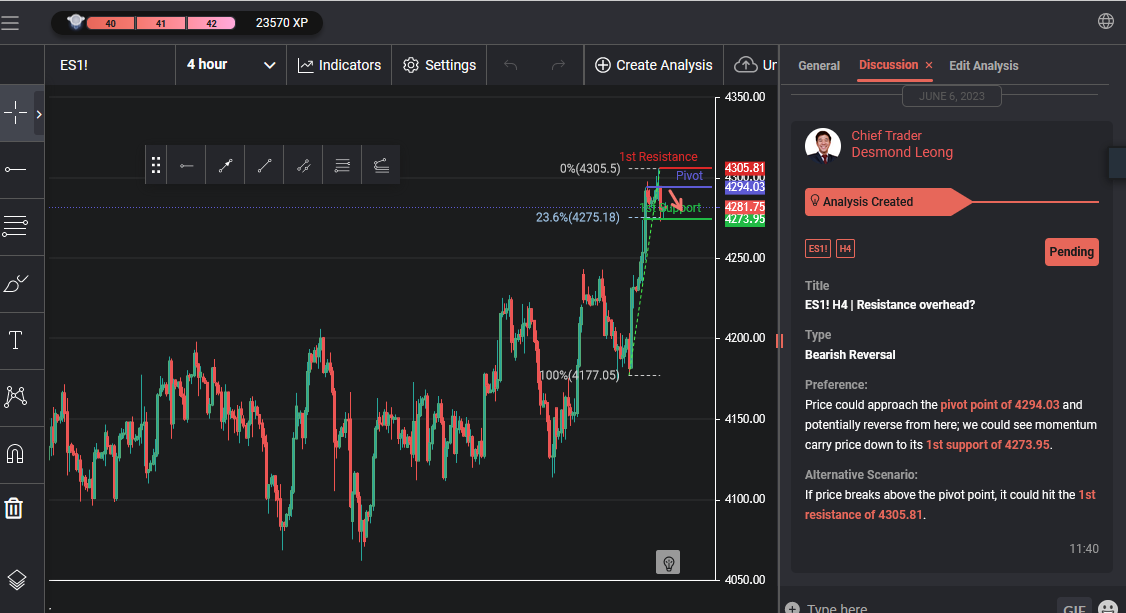1126x613 pixels.
Task: Click the Pivot chart label
Action: click(689, 176)
